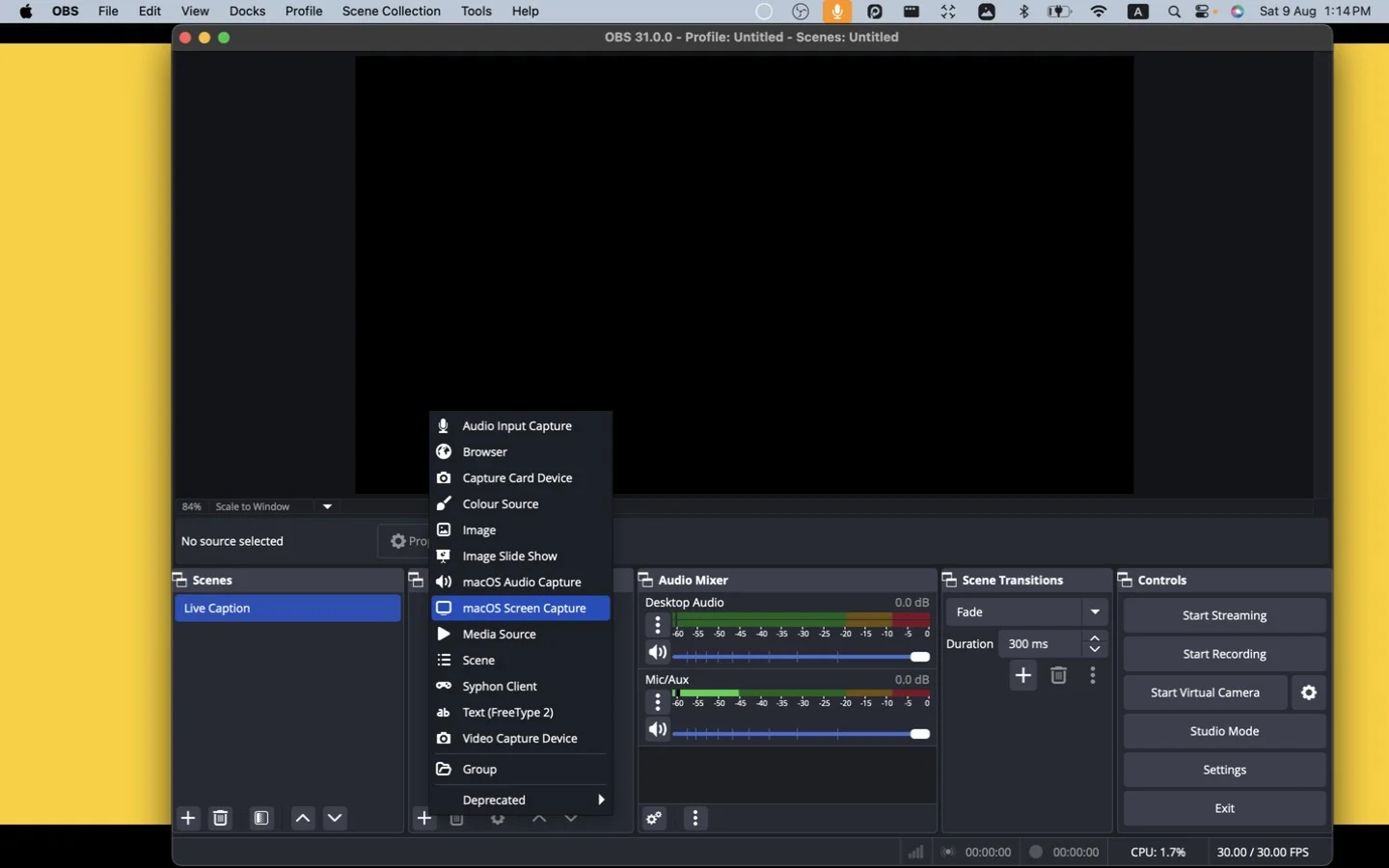
Task: Choose Text (FreeType 2) from menu
Action: click(x=521, y=713)
